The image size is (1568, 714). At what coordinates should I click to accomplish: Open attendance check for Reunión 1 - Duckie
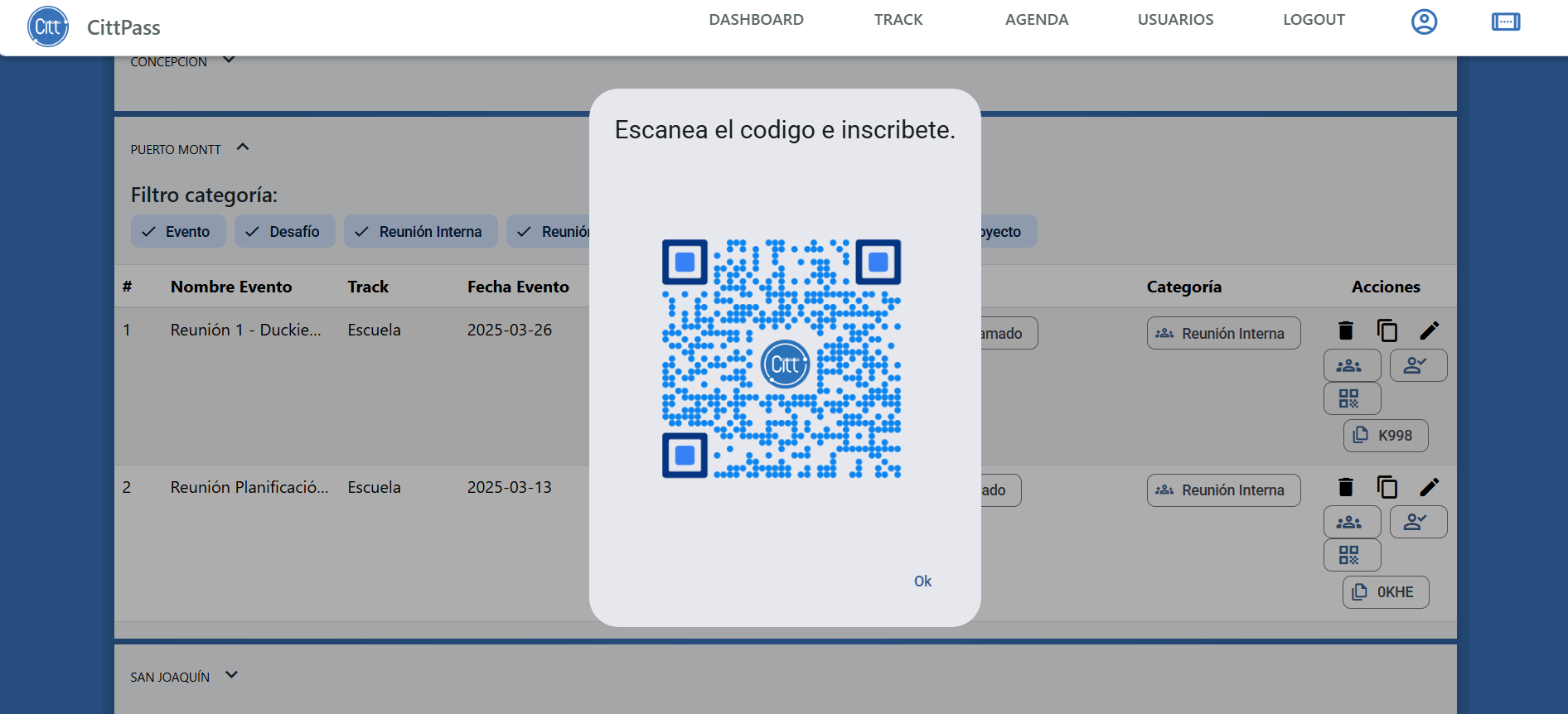pyautogui.click(x=1418, y=365)
